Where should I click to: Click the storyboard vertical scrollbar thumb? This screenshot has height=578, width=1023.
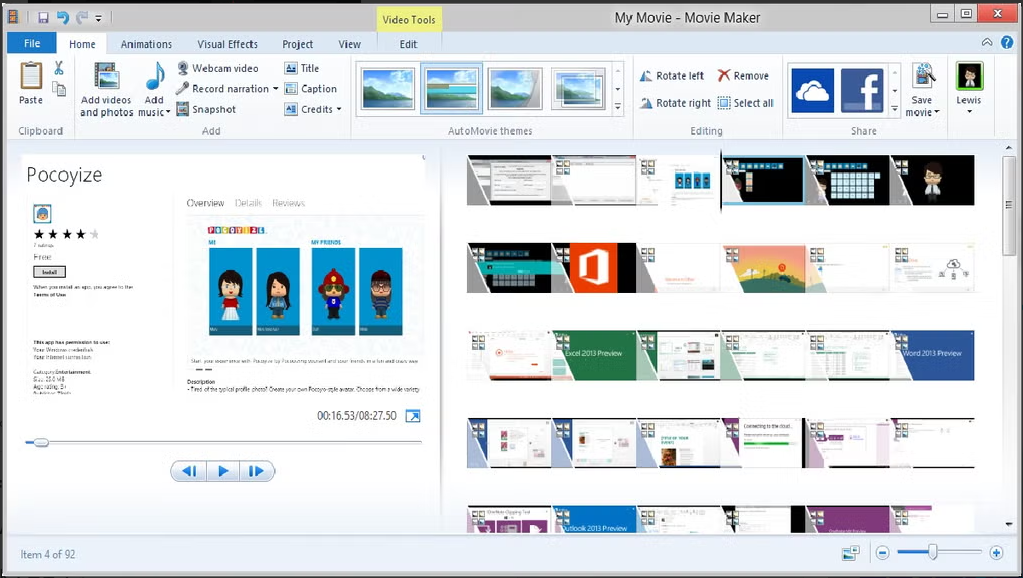click(x=1009, y=205)
